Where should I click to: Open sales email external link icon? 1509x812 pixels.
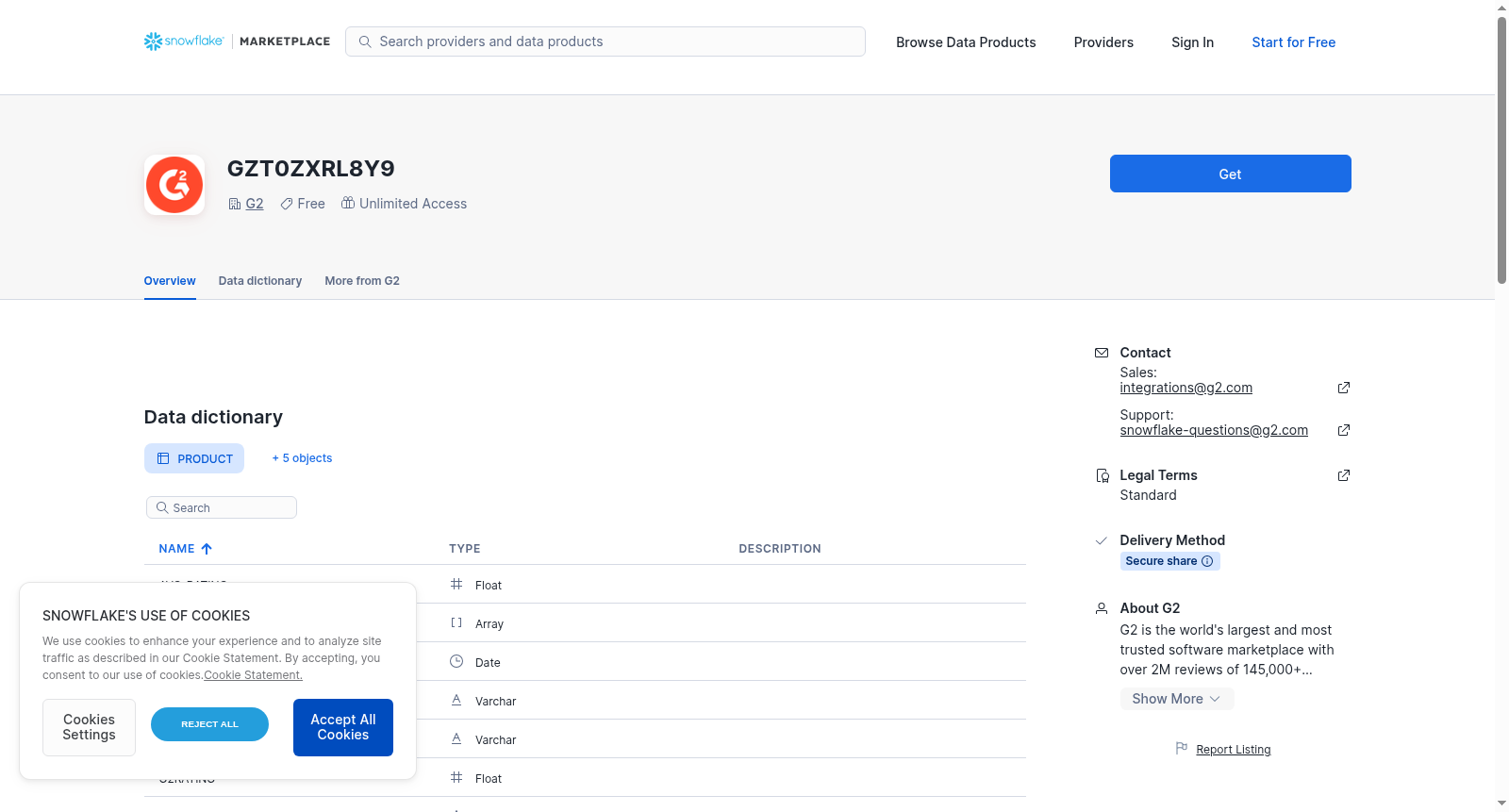[1344, 388]
